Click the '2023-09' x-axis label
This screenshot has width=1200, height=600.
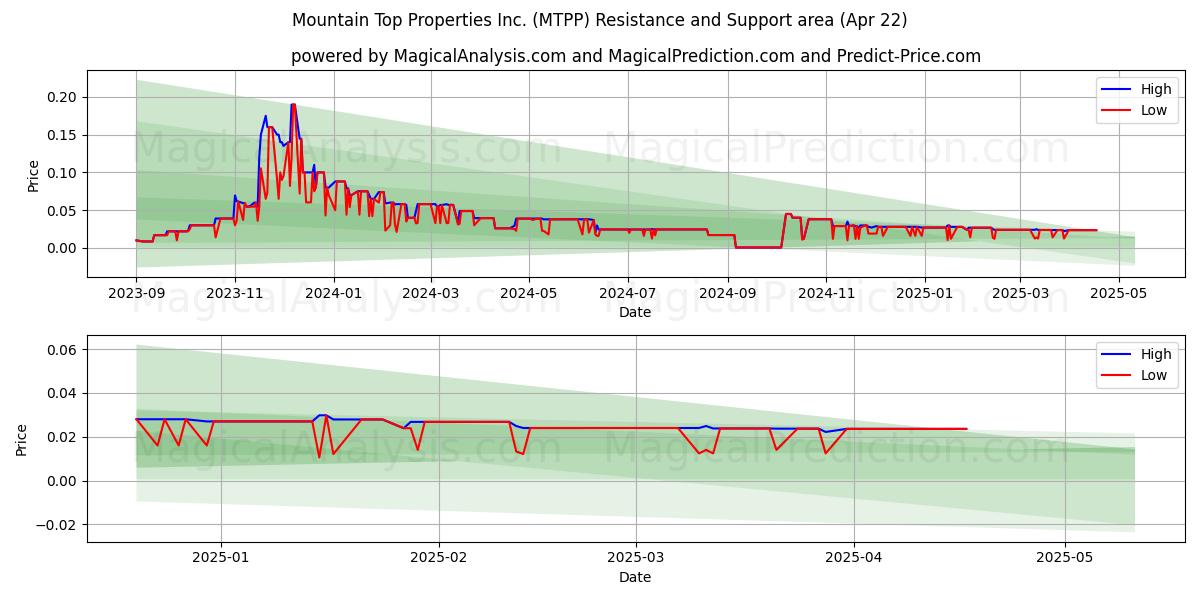136,294
